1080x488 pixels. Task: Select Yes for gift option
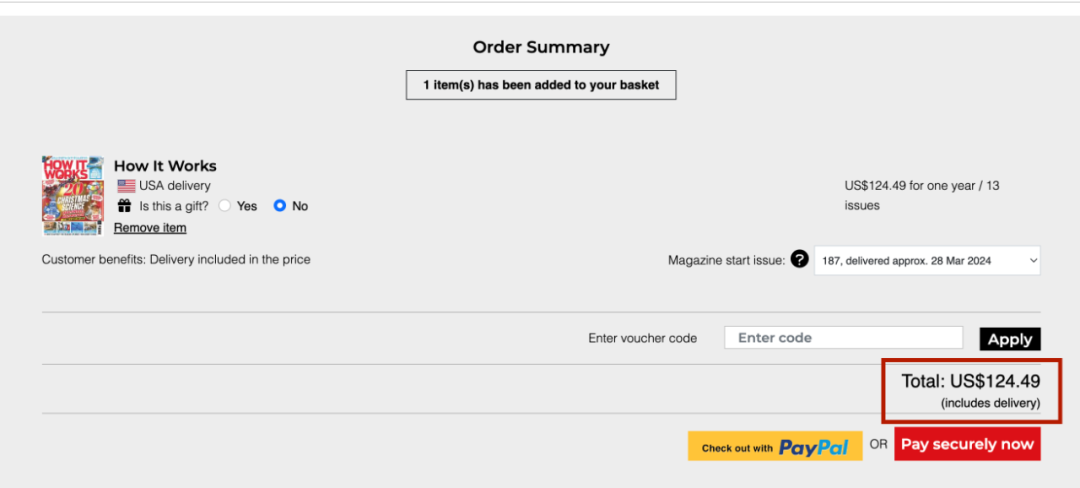225,206
